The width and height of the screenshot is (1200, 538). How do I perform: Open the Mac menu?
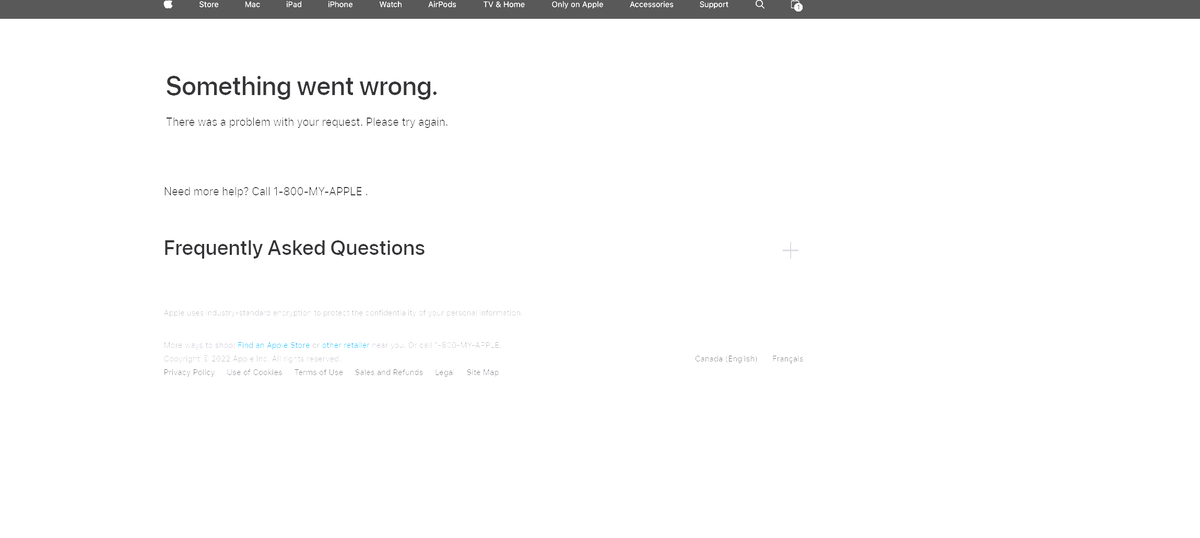pos(252,5)
